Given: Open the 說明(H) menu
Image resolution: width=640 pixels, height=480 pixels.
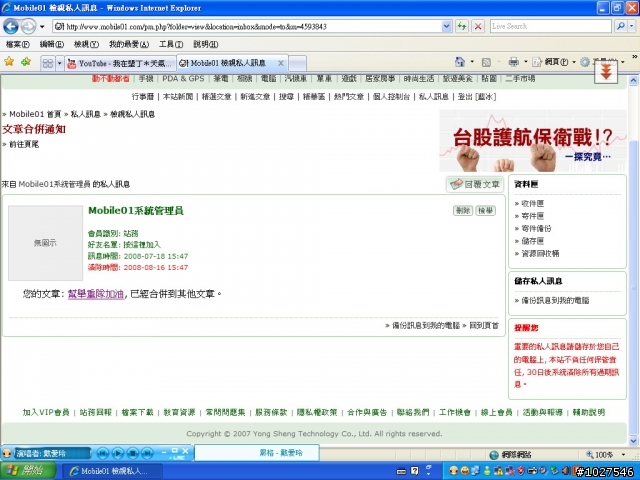Looking at the screenshot, I should coord(205,44).
